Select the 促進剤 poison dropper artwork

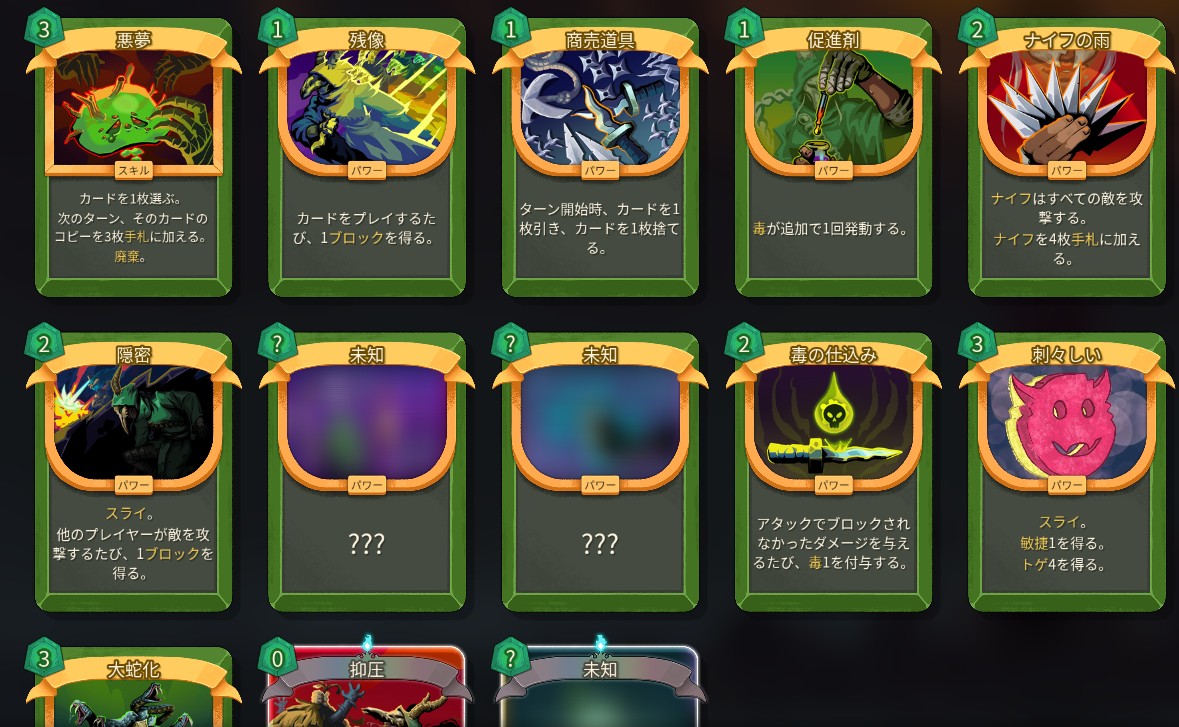pos(833,109)
